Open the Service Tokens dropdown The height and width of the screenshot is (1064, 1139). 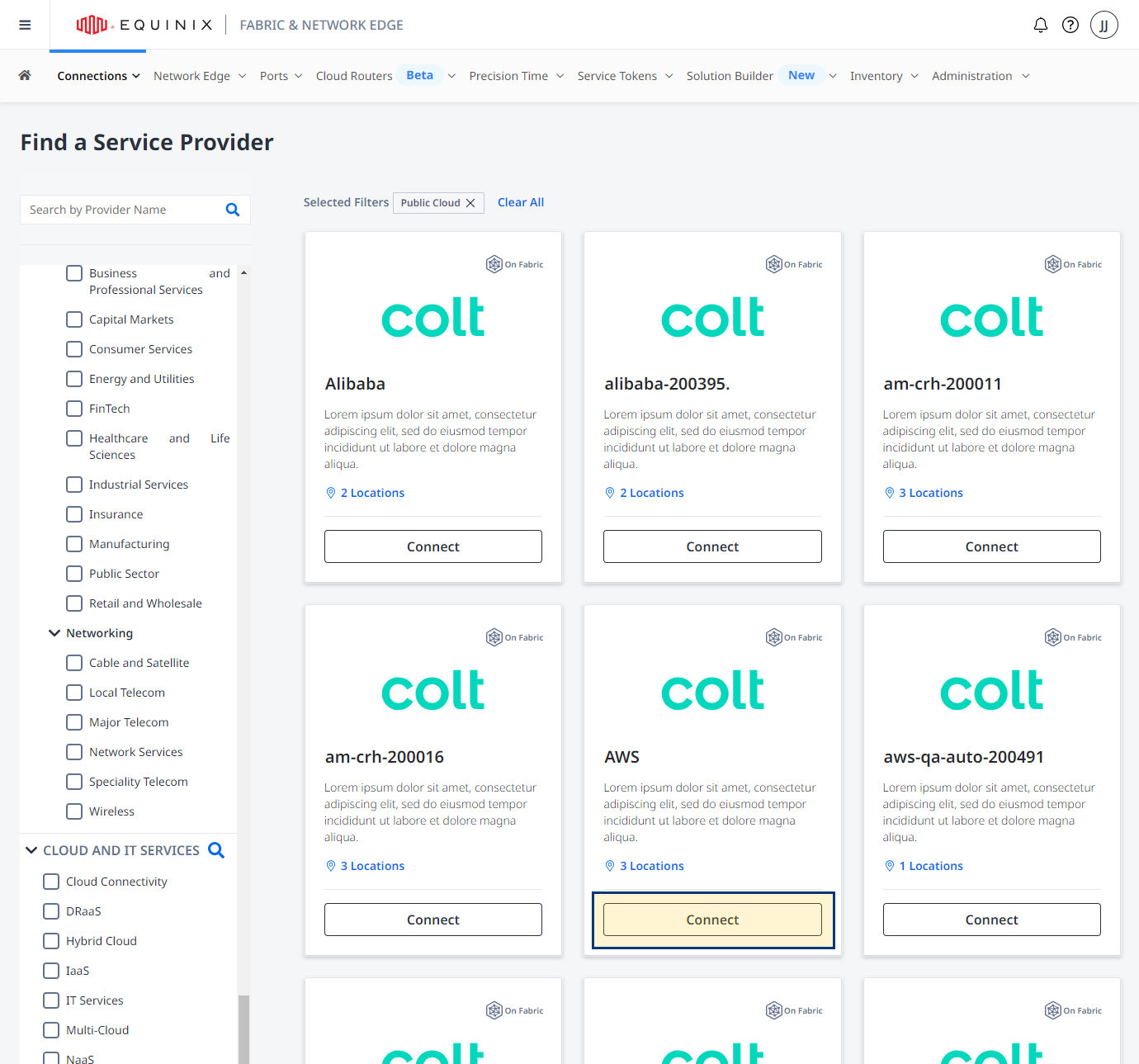click(x=625, y=76)
